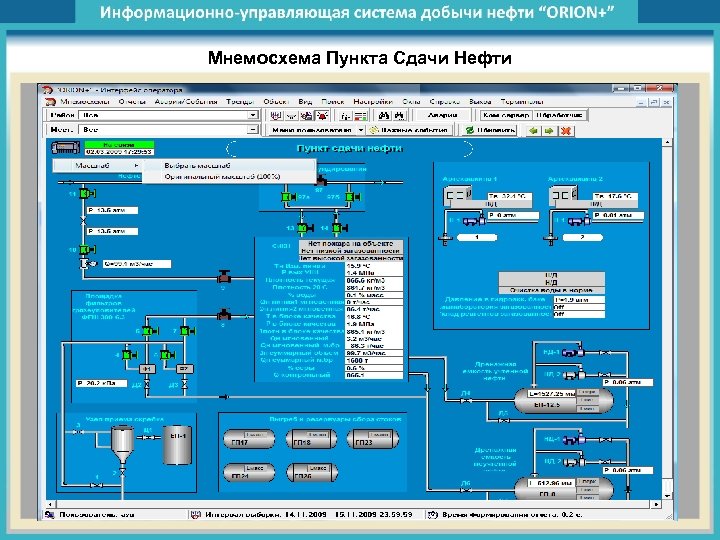Image resolution: width=720 pixels, height=540 pixels.
Task: Open Важные события
Action: (410, 130)
